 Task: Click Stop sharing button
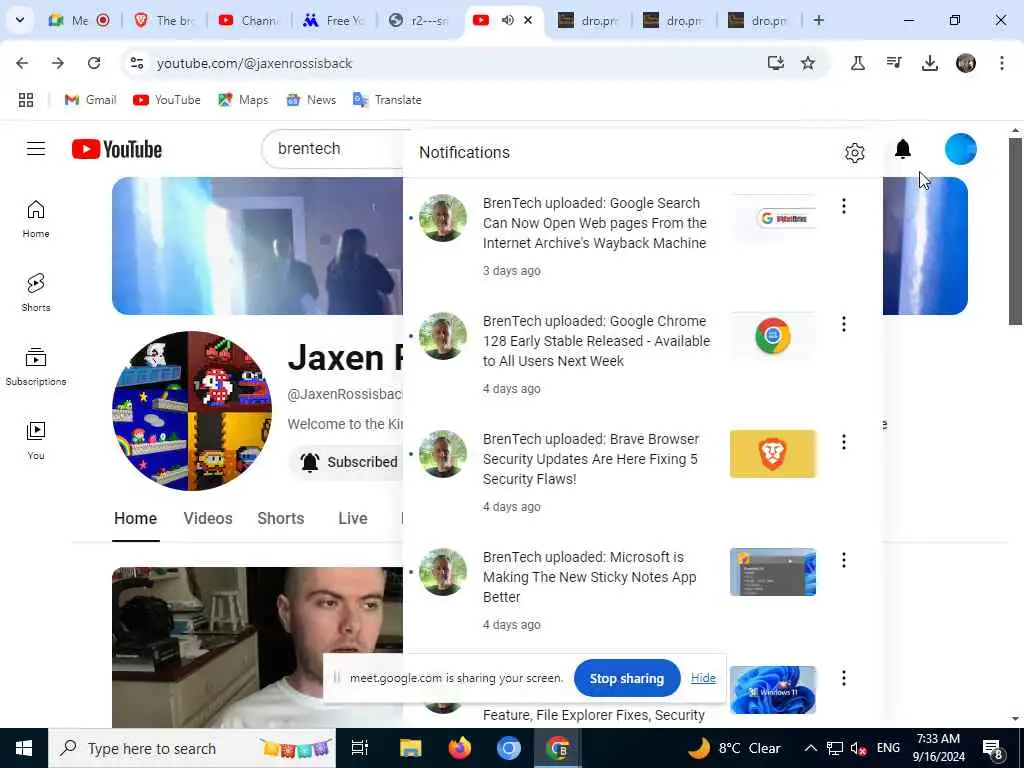627,679
